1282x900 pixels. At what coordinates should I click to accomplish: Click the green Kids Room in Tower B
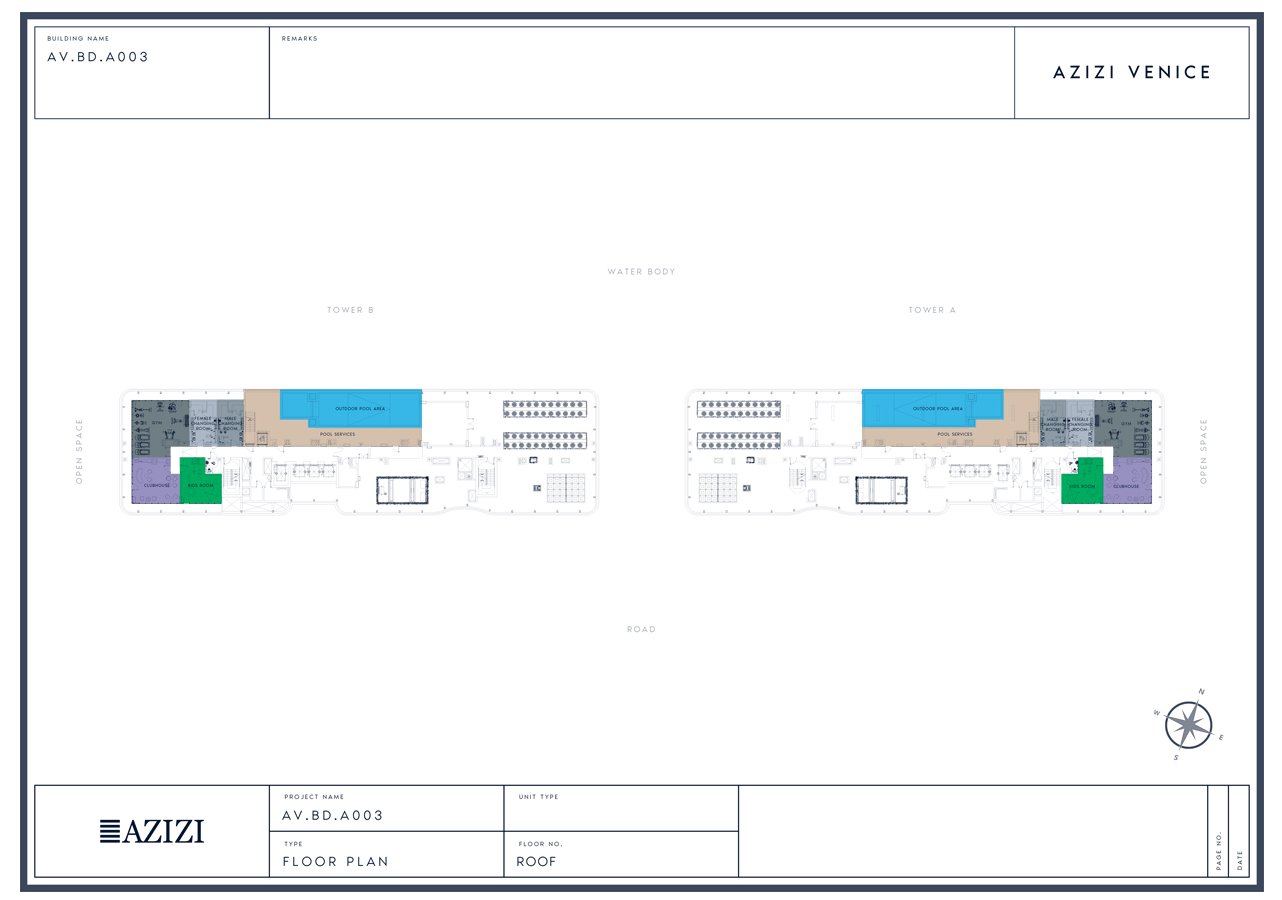click(200, 484)
